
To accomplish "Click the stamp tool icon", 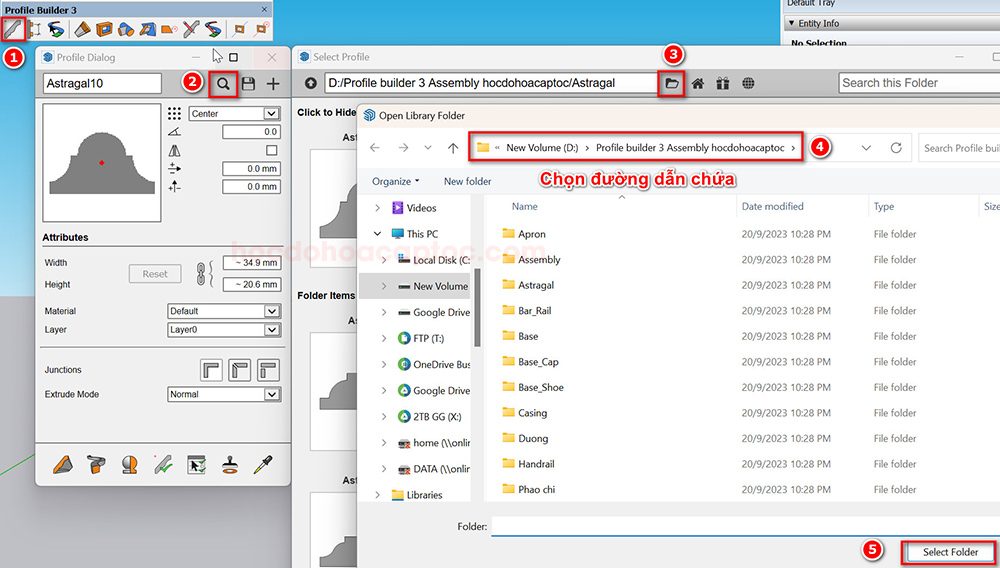I will click(230, 465).
